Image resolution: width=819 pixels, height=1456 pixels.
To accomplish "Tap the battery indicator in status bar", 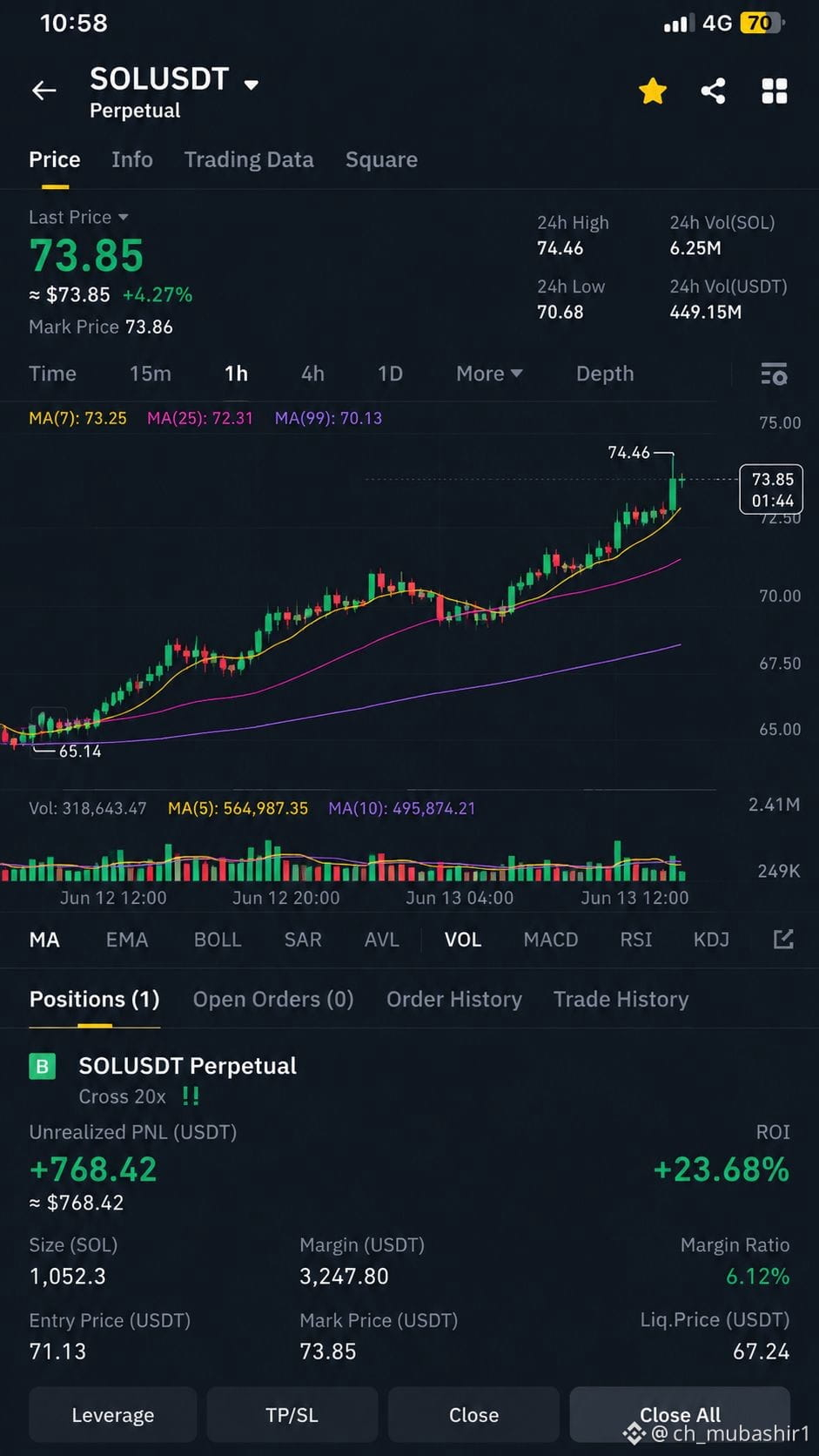I will (x=762, y=23).
